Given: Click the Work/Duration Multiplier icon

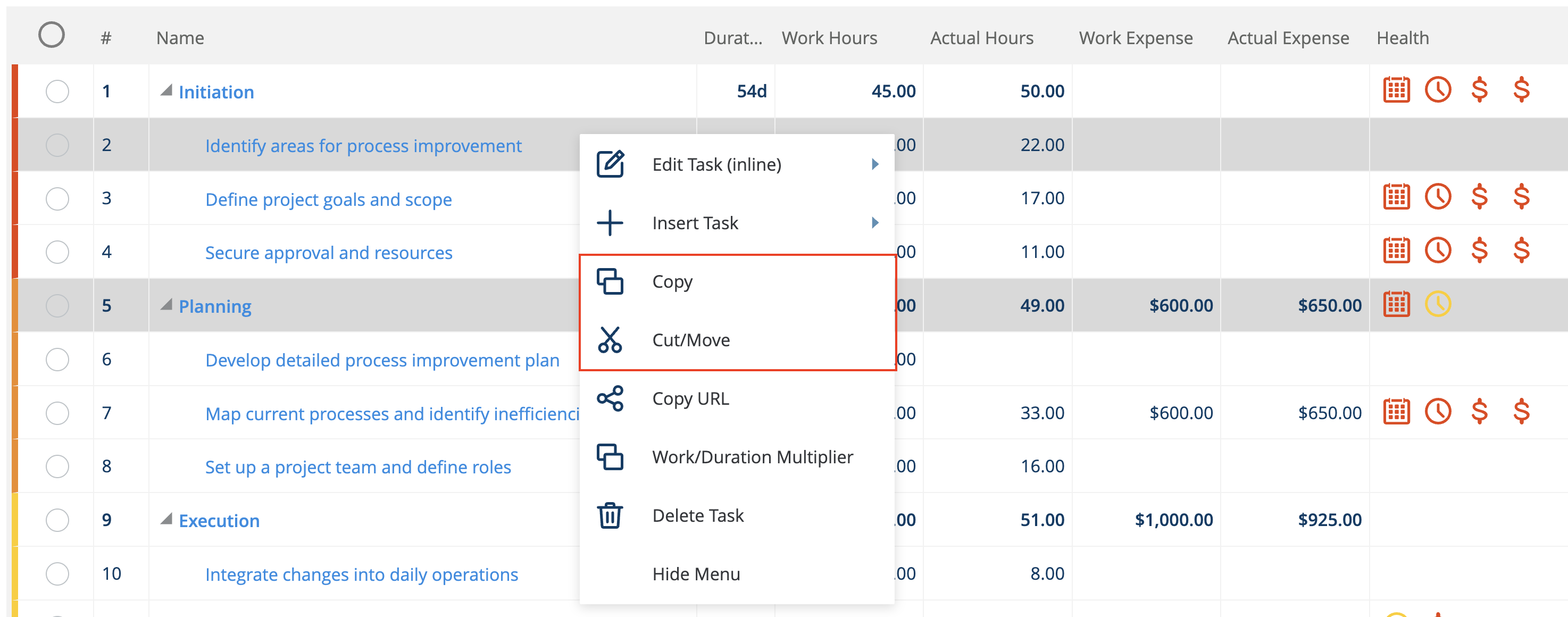Looking at the screenshot, I should (x=610, y=457).
